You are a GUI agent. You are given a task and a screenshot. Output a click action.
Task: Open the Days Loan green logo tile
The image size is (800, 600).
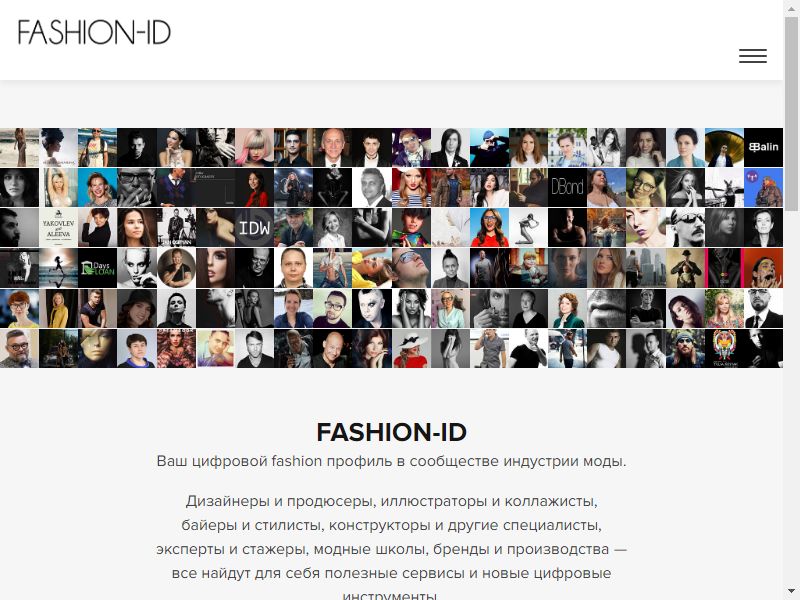pyautogui.click(x=97, y=268)
